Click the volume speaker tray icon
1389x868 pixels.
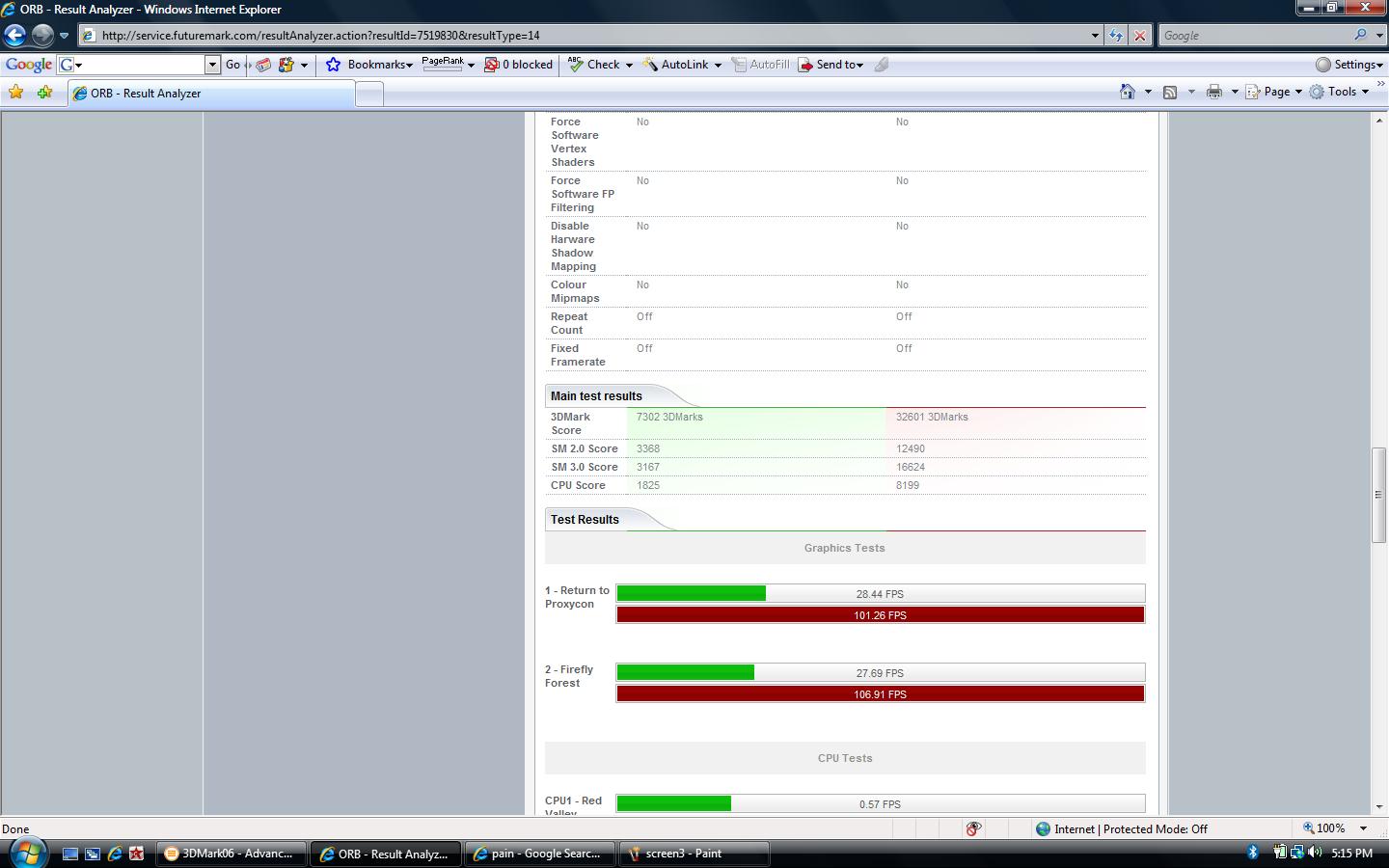point(1315,853)
